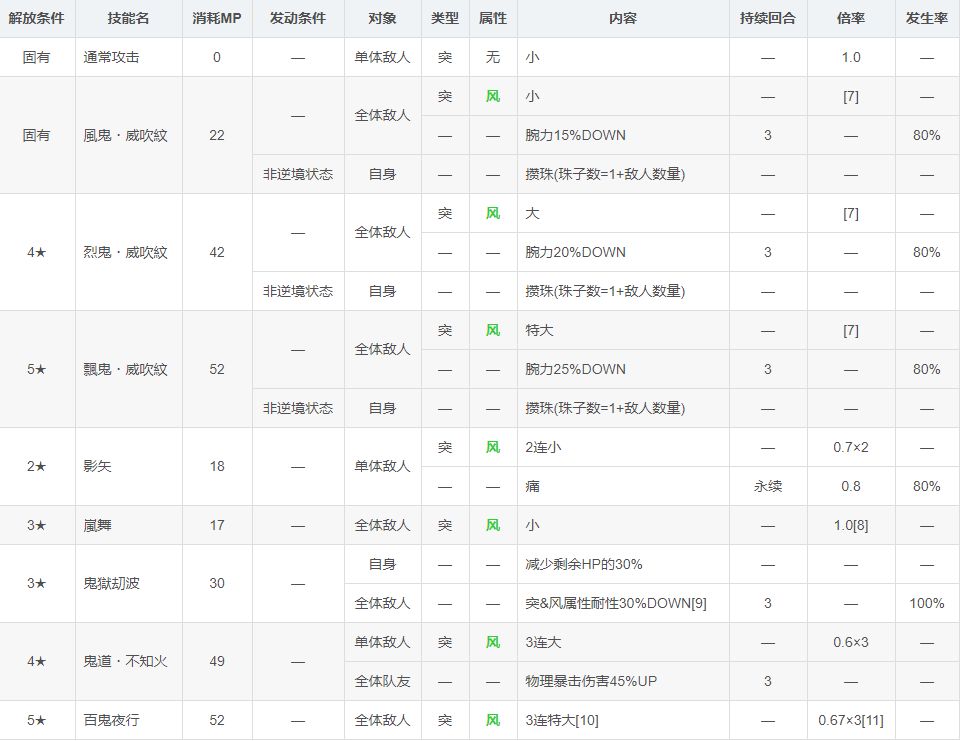This screenshot has width=962, height=741.
Task: Open footnote [9] after 耐性30%DOWN
Action: pos(698,604)
